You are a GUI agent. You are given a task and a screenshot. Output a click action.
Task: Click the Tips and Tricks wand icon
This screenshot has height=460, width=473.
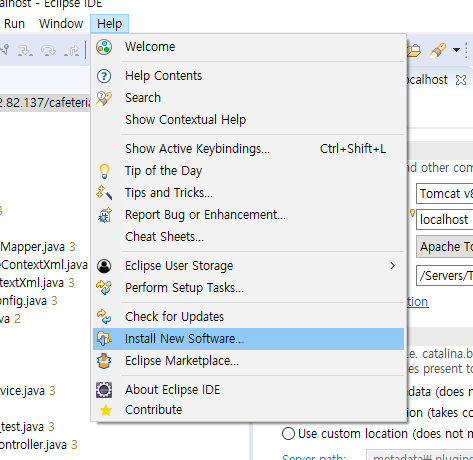104,193
